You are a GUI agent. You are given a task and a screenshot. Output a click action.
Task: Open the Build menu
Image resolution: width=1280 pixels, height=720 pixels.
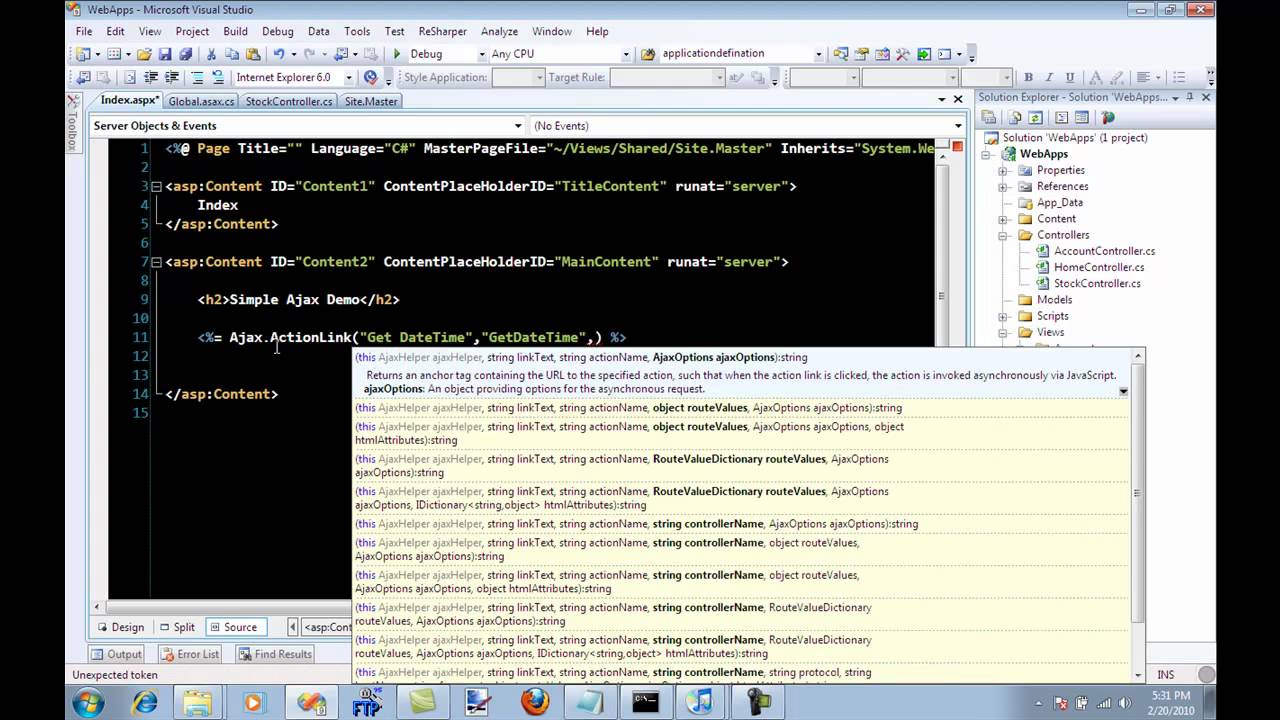(x=235, y=31)
